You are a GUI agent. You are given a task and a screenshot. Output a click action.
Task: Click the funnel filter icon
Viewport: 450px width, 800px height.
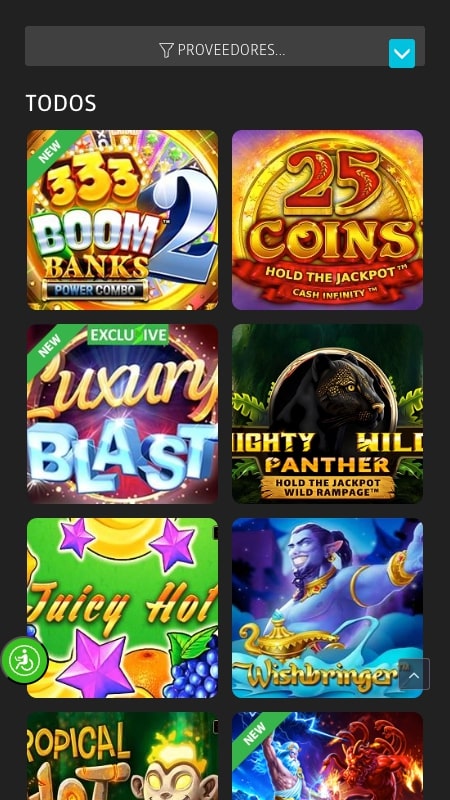pos(166,50)
